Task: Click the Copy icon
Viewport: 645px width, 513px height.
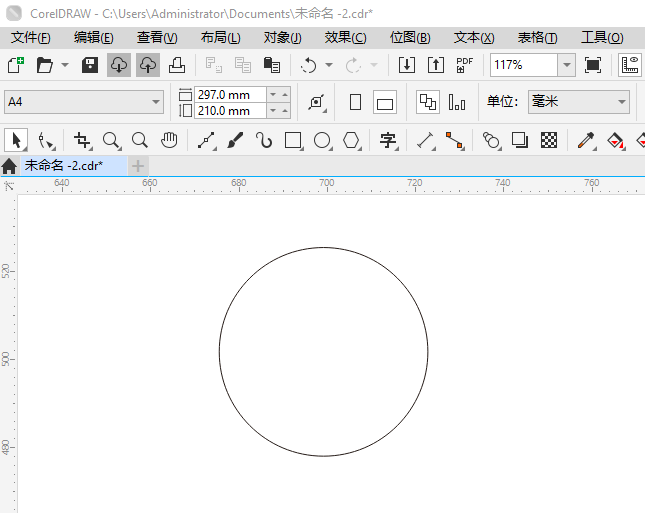Action: click(243, 65)
